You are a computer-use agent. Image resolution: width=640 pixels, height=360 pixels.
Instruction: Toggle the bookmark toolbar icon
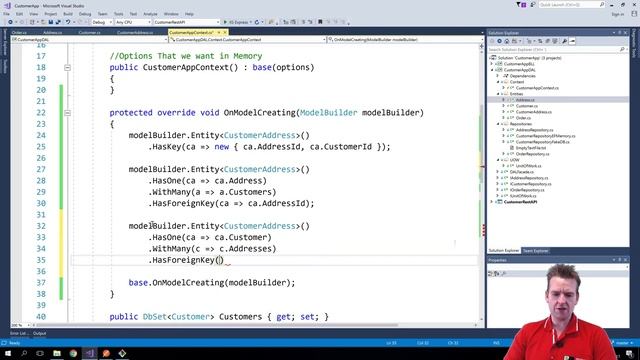click(320, 22)
